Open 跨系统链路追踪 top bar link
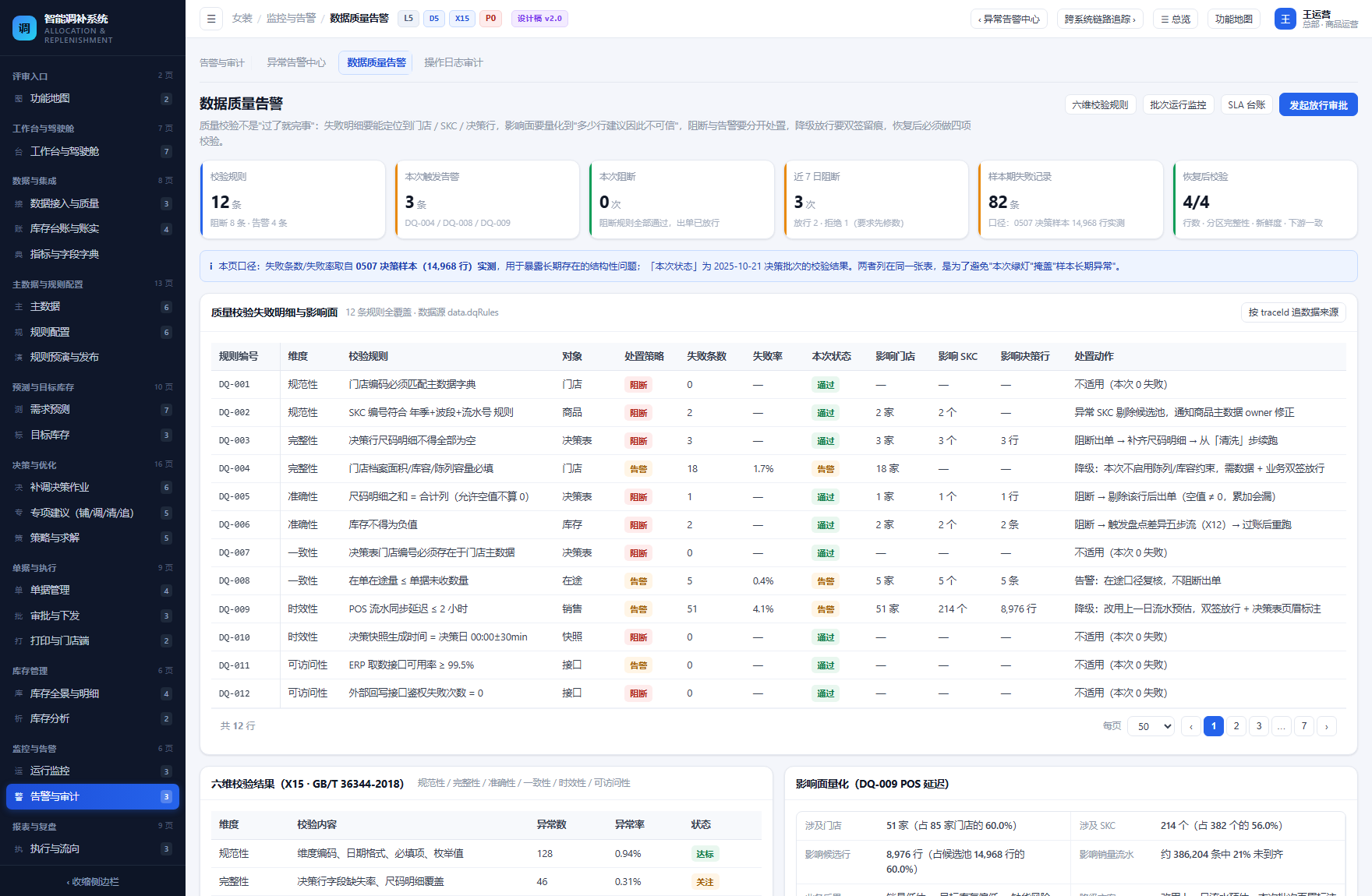Screen dimensions: 1372x896 (x=1100, y=19)
